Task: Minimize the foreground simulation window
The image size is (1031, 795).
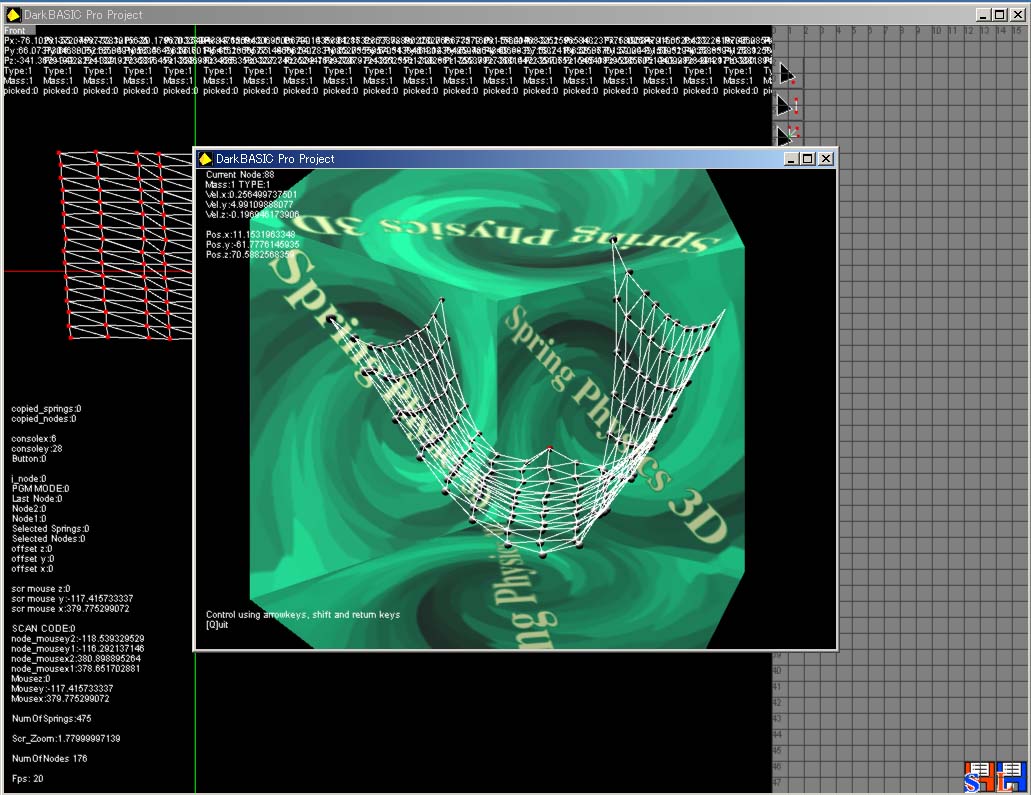Action: pyautogui.click(x=793, y=159)
